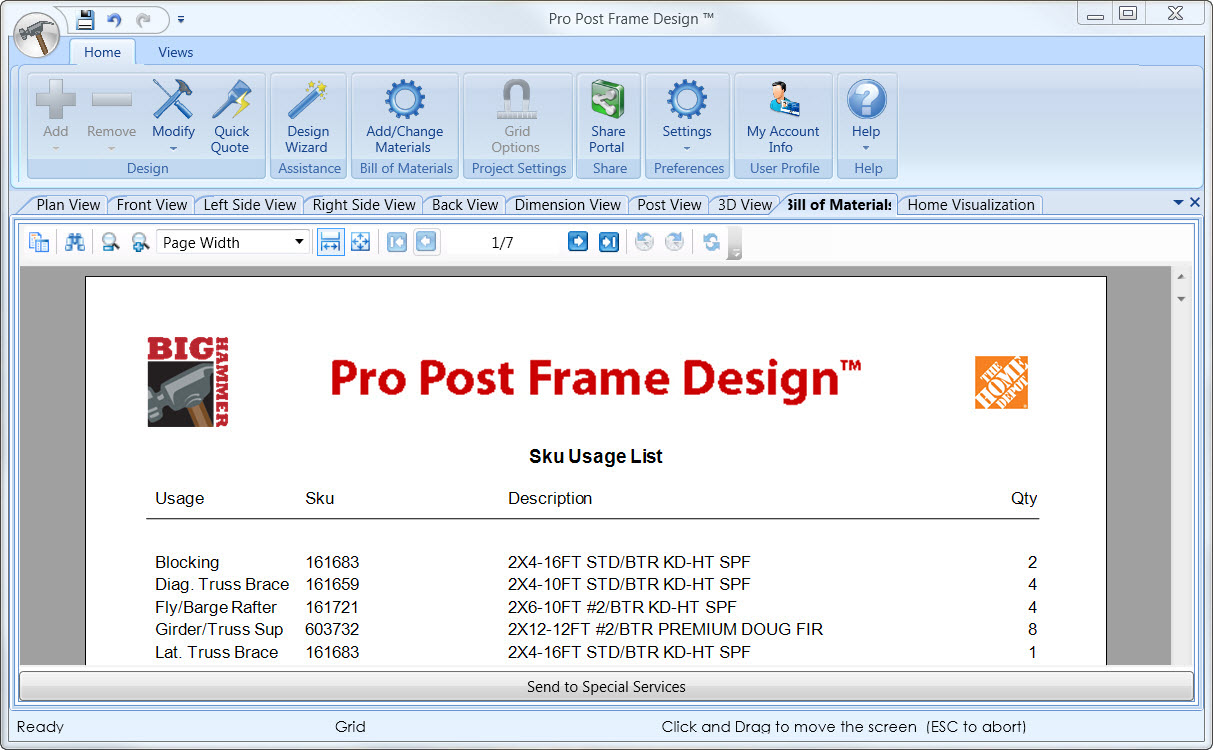
Task: Open the quick access toolbar customize arrow
Action: [181, 19]
